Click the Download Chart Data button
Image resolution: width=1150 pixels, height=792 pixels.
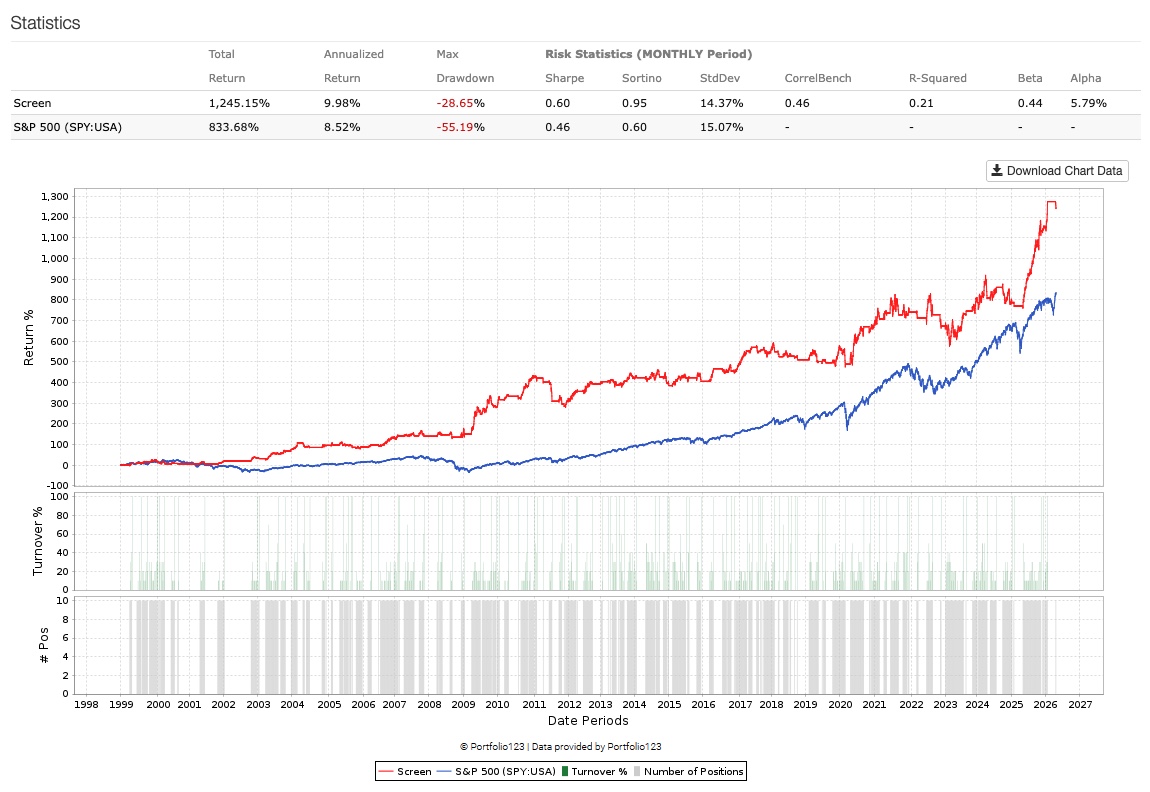pyautogui.click(x=1057, y=171)
